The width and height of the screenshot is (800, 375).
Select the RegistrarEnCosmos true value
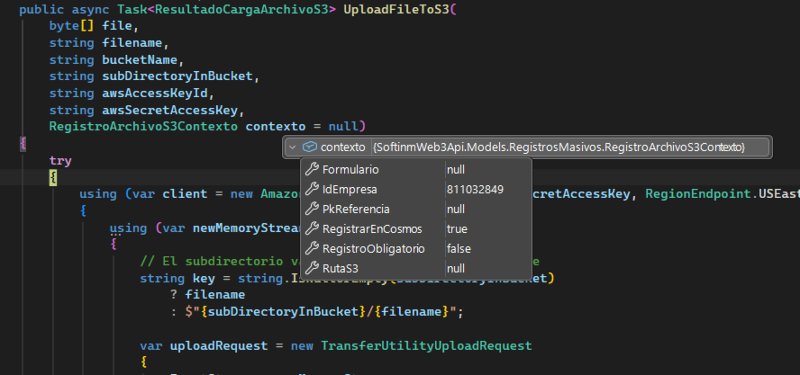457,229
